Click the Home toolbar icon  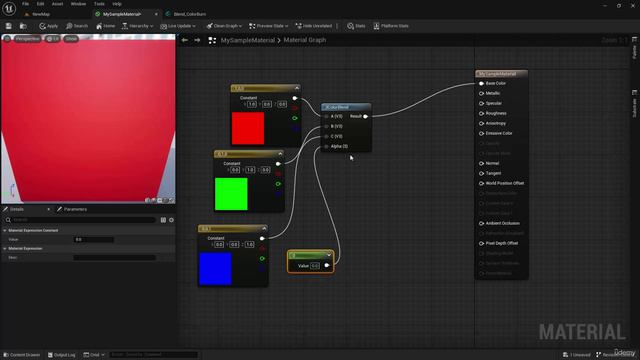coord(105,26)
